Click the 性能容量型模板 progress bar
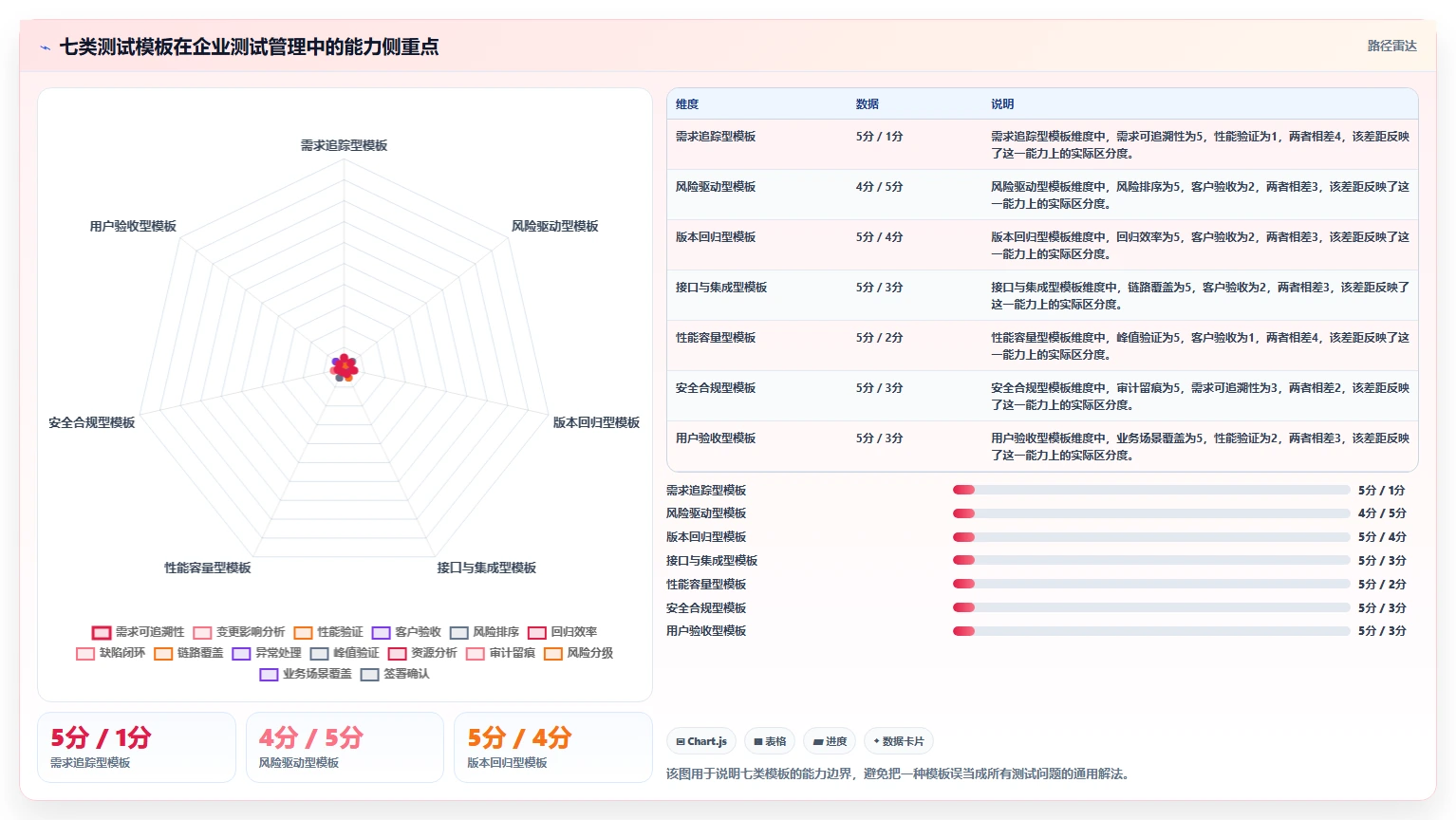Image resolution: width=1456 pixels, height=820 pixels. (x=1151, y=584)
